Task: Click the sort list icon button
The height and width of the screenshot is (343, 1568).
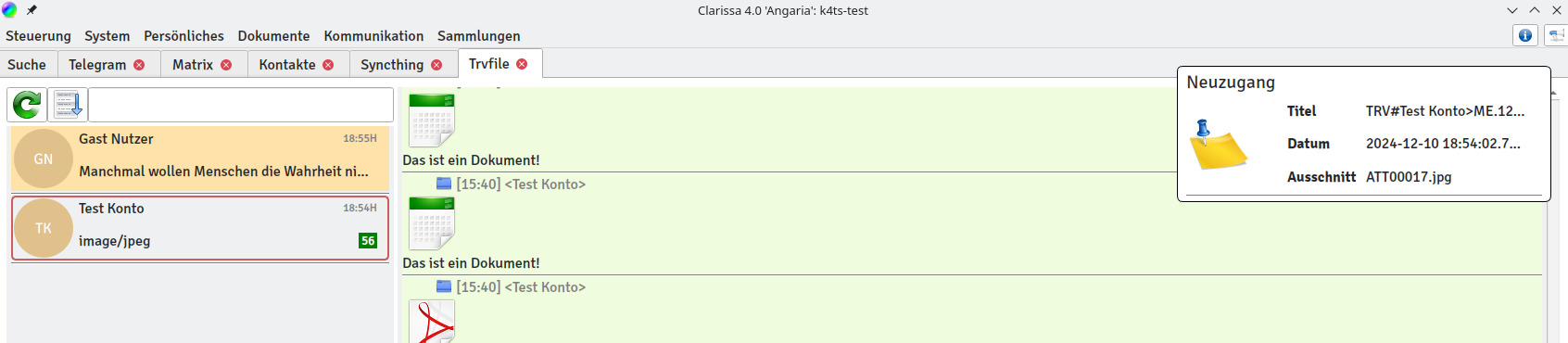Action: point(68,105)
